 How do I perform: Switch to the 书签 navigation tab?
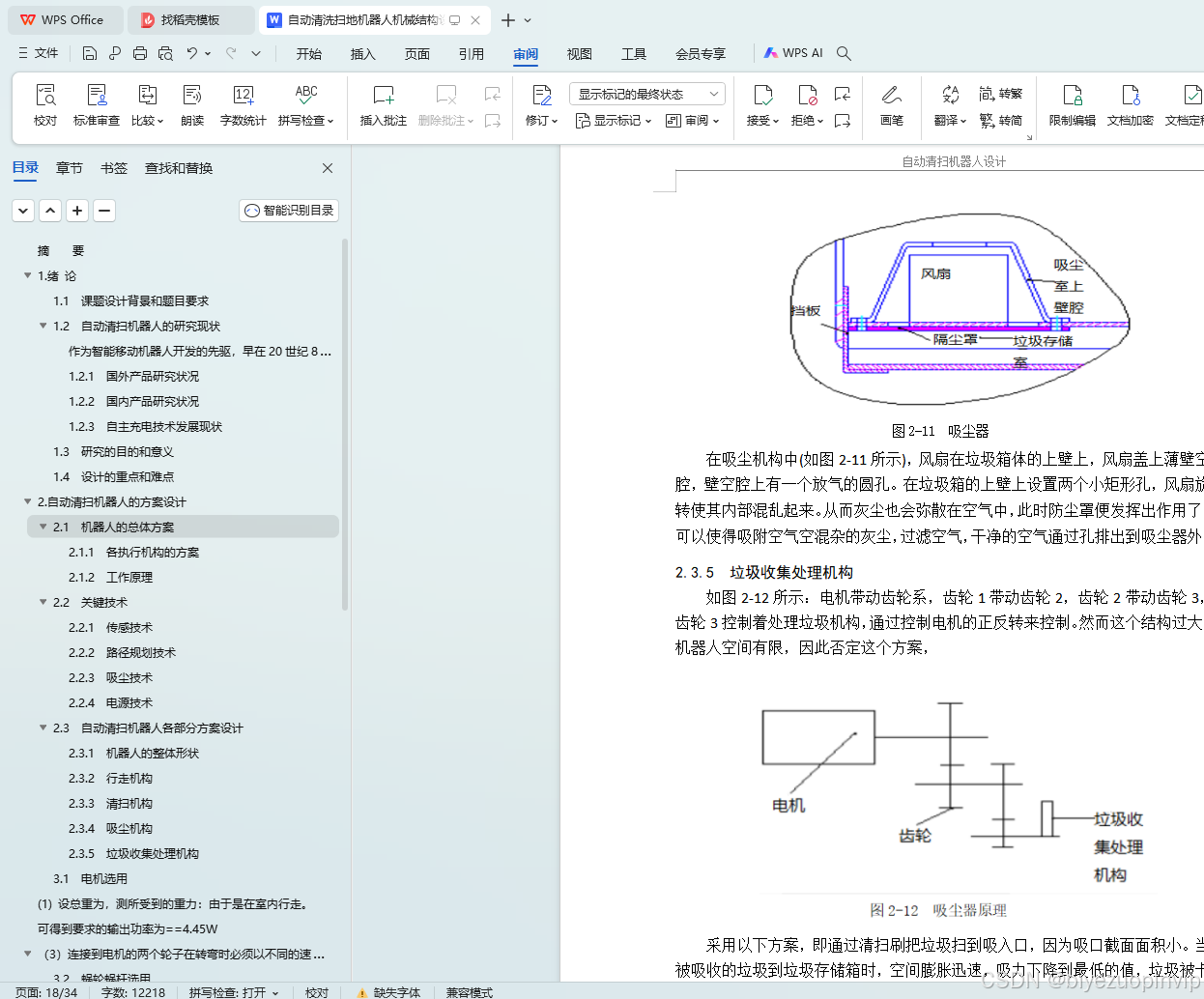[x=114, y=168]
